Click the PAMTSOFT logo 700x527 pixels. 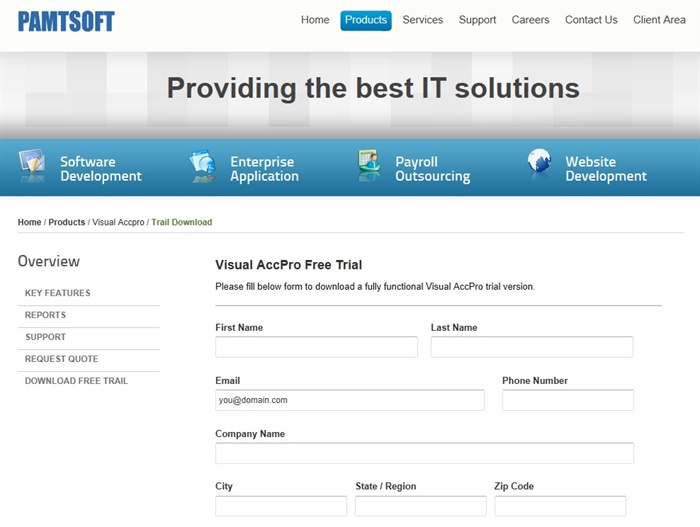click(x=66, y=21)
